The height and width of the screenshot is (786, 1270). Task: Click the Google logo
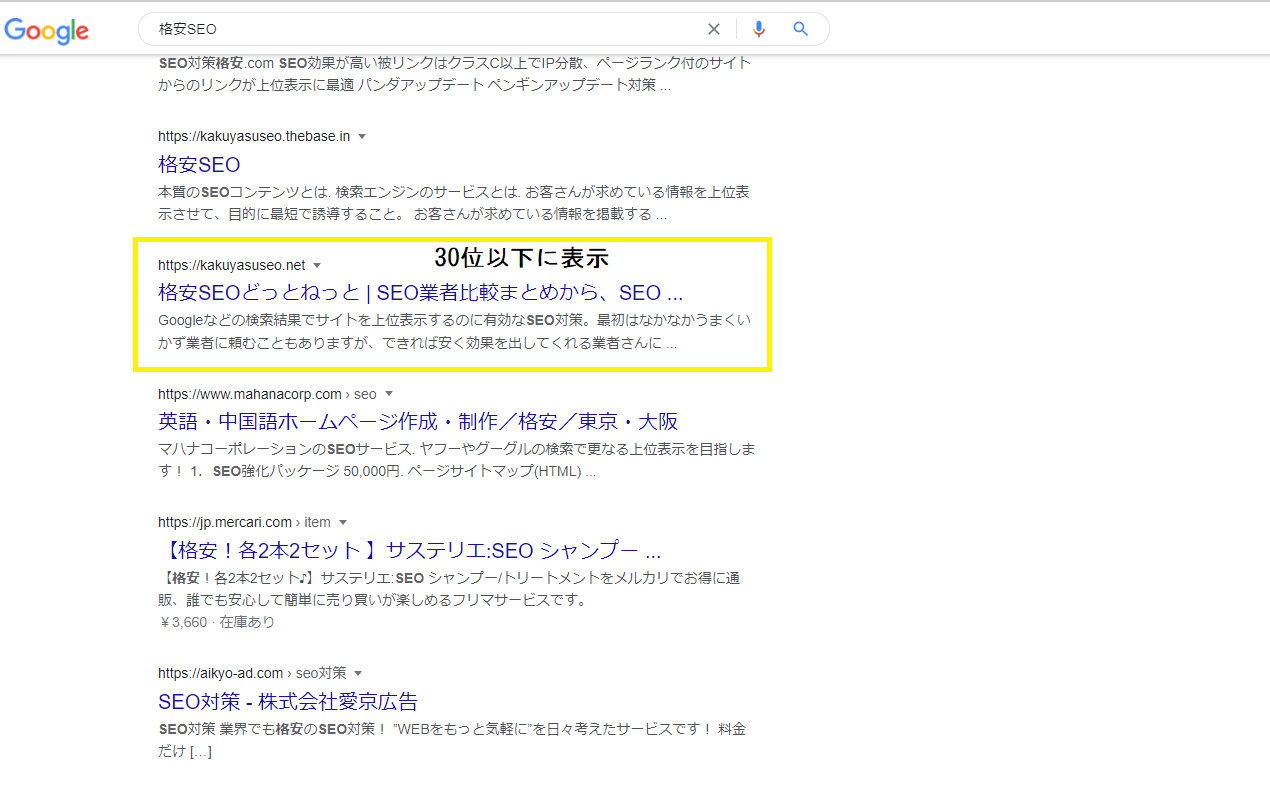47,30
